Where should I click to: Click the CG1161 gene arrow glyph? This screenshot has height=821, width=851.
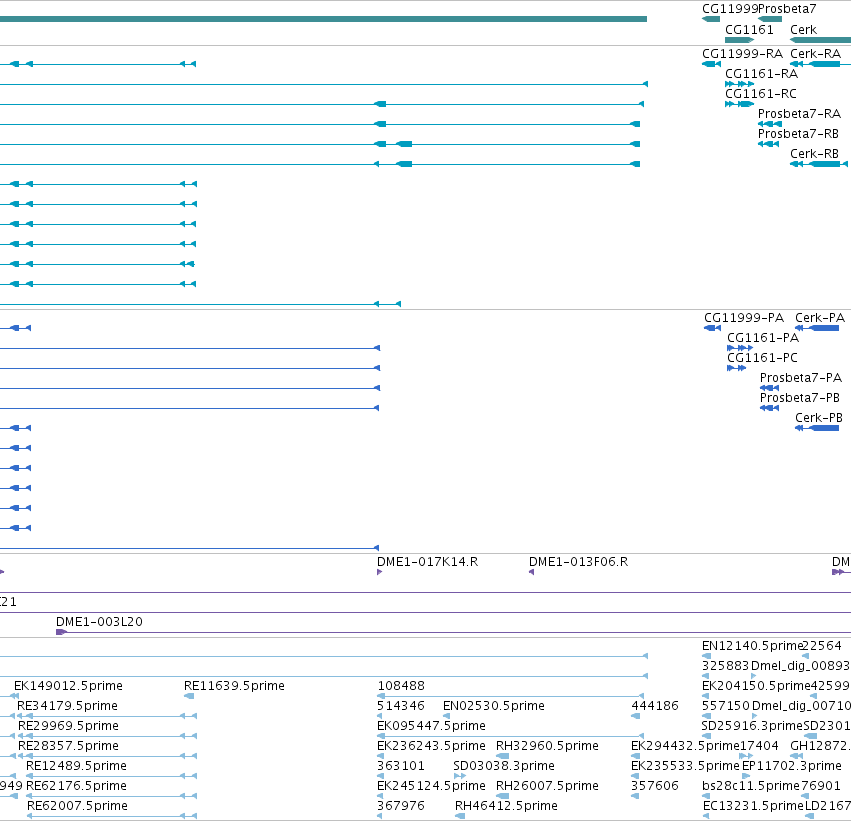point(739,40)
